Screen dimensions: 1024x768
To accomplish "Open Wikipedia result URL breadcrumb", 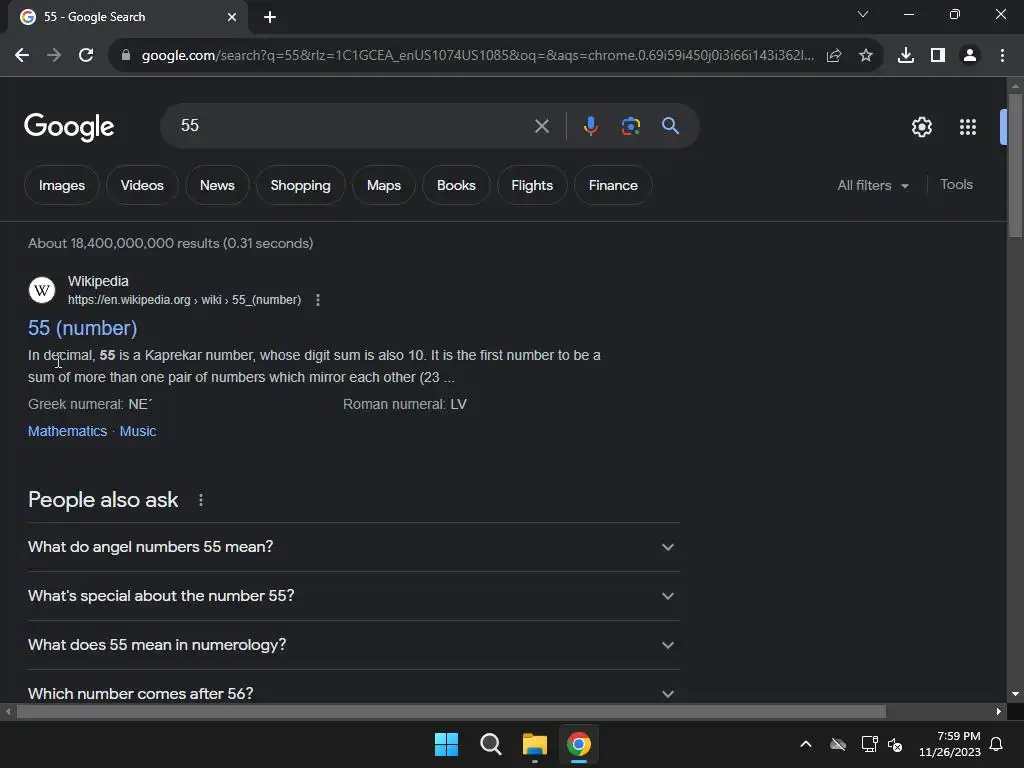I will pos(184,300).
